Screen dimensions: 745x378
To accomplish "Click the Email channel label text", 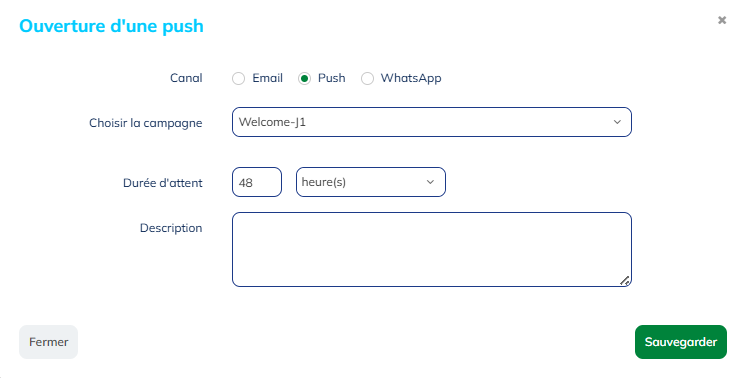I will 267,78.
